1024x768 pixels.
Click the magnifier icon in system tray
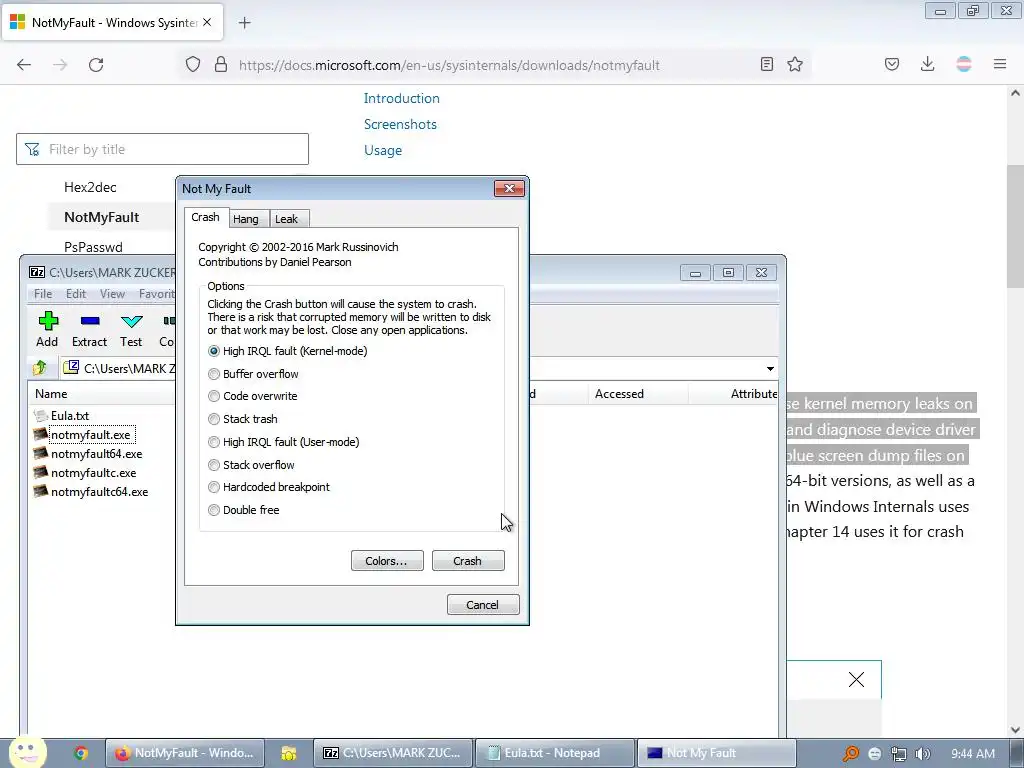pyautogui.click(x=851, y=754)
